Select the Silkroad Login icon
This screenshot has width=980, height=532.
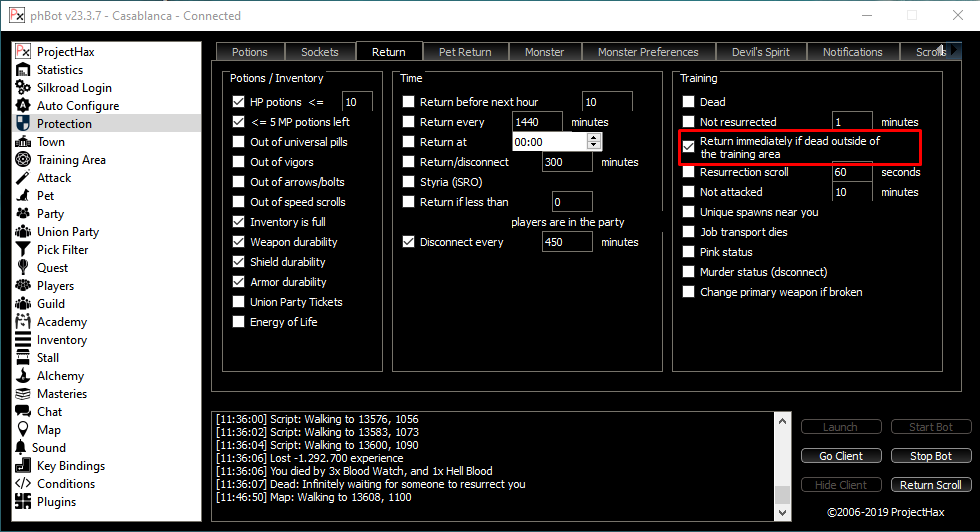[23, 88]
